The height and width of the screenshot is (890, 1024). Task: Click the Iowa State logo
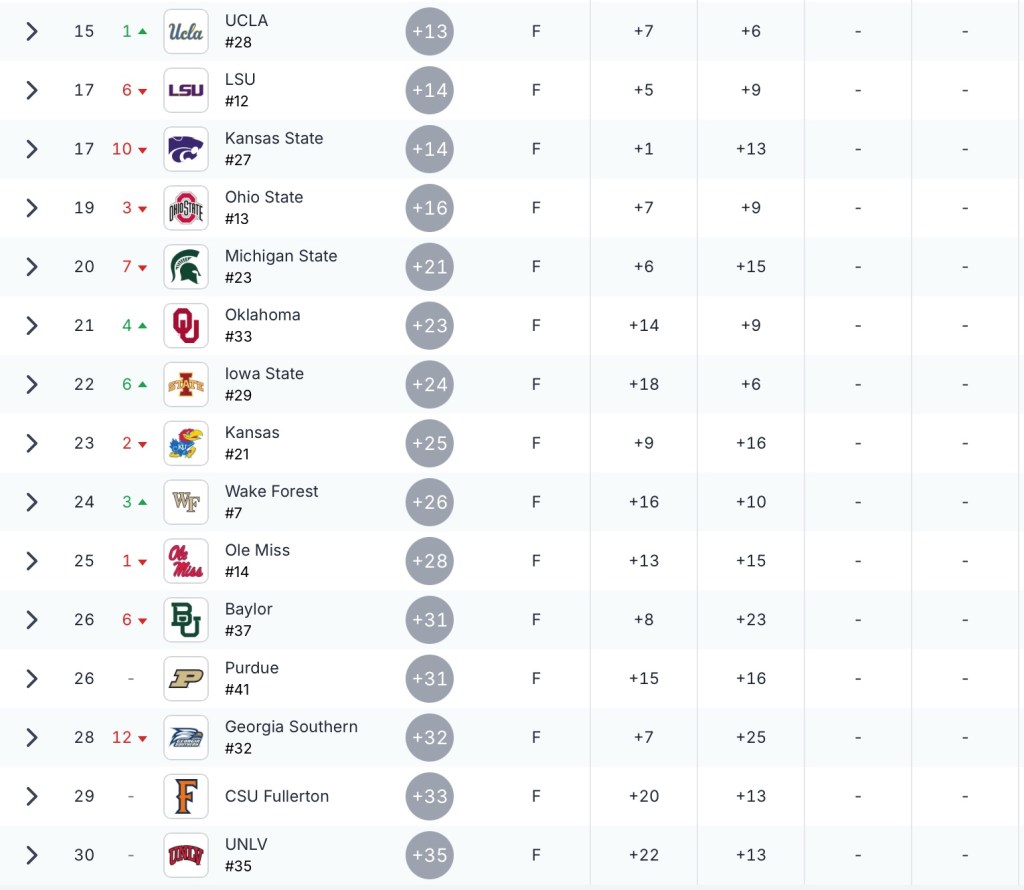coord(186,385)
